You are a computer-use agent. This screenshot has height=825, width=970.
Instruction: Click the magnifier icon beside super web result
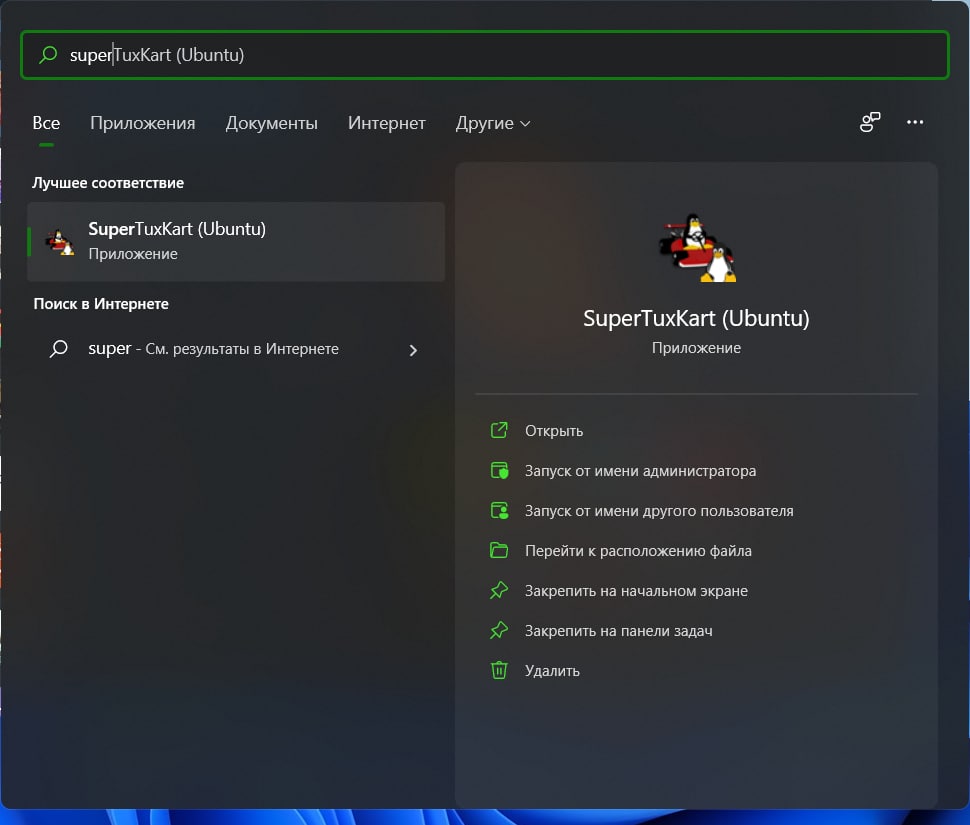(59, 349)
